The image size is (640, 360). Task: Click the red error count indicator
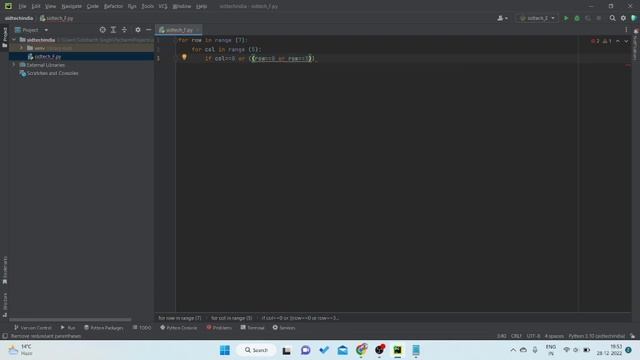[595, 41]
